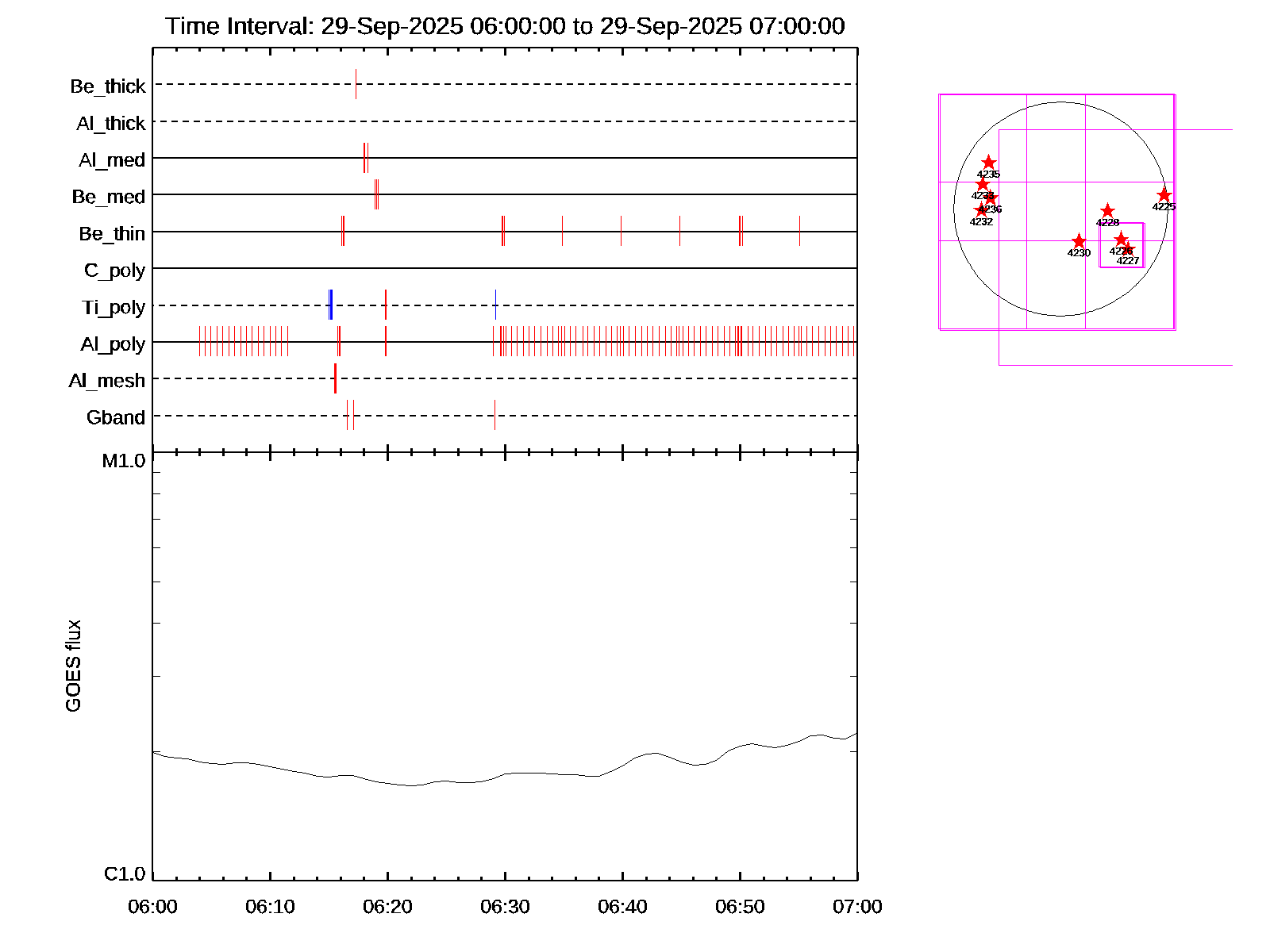This screenshot has height=952, width=1270.
Task: Select the Al_med marker near 06:18
Action: [364, 158]
